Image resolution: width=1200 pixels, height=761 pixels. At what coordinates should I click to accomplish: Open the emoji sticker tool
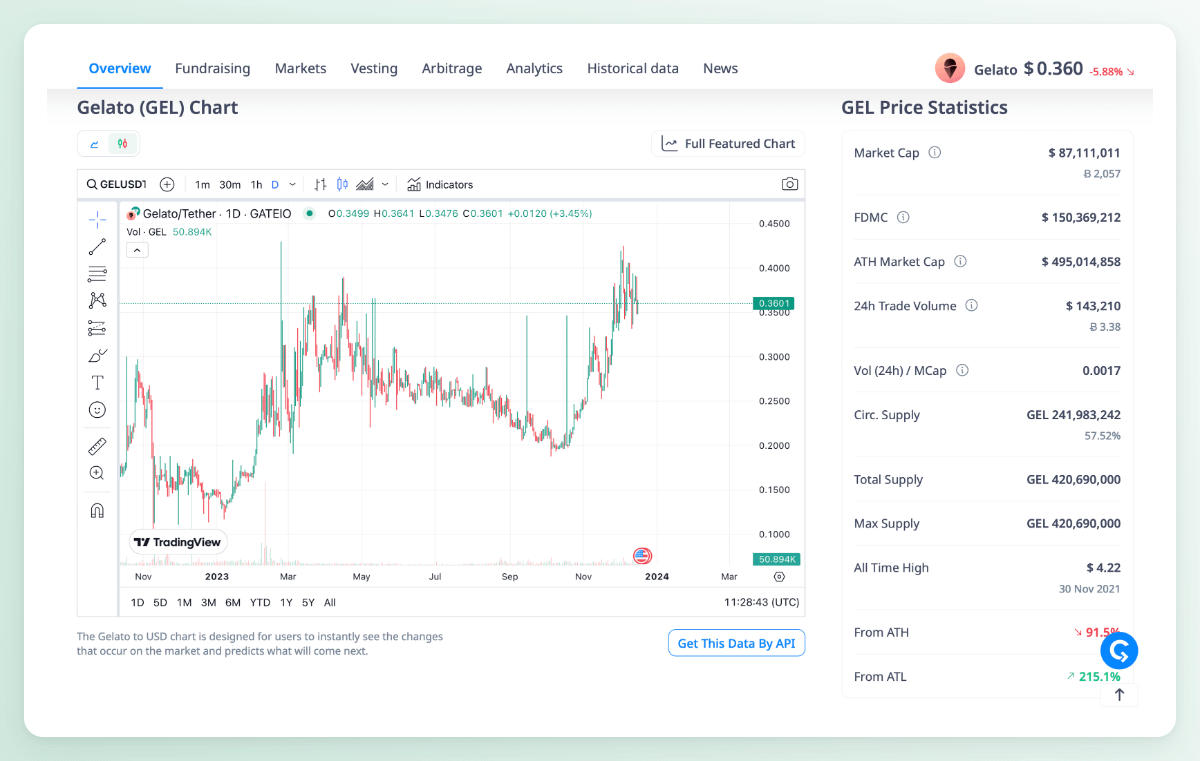97,410
